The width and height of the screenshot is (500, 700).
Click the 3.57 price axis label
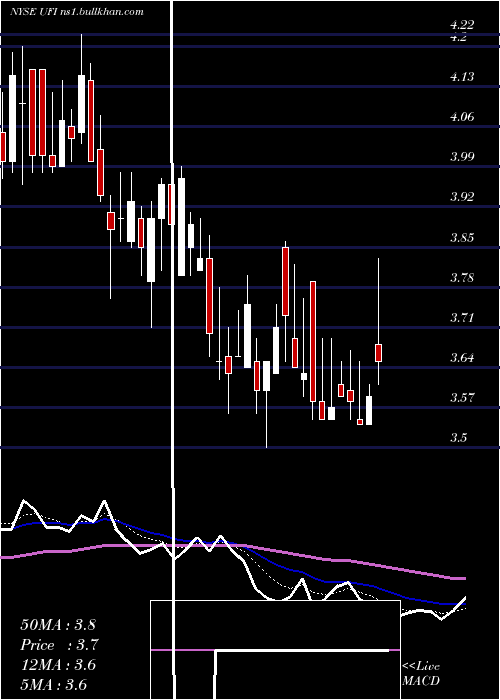coord(462,397)
